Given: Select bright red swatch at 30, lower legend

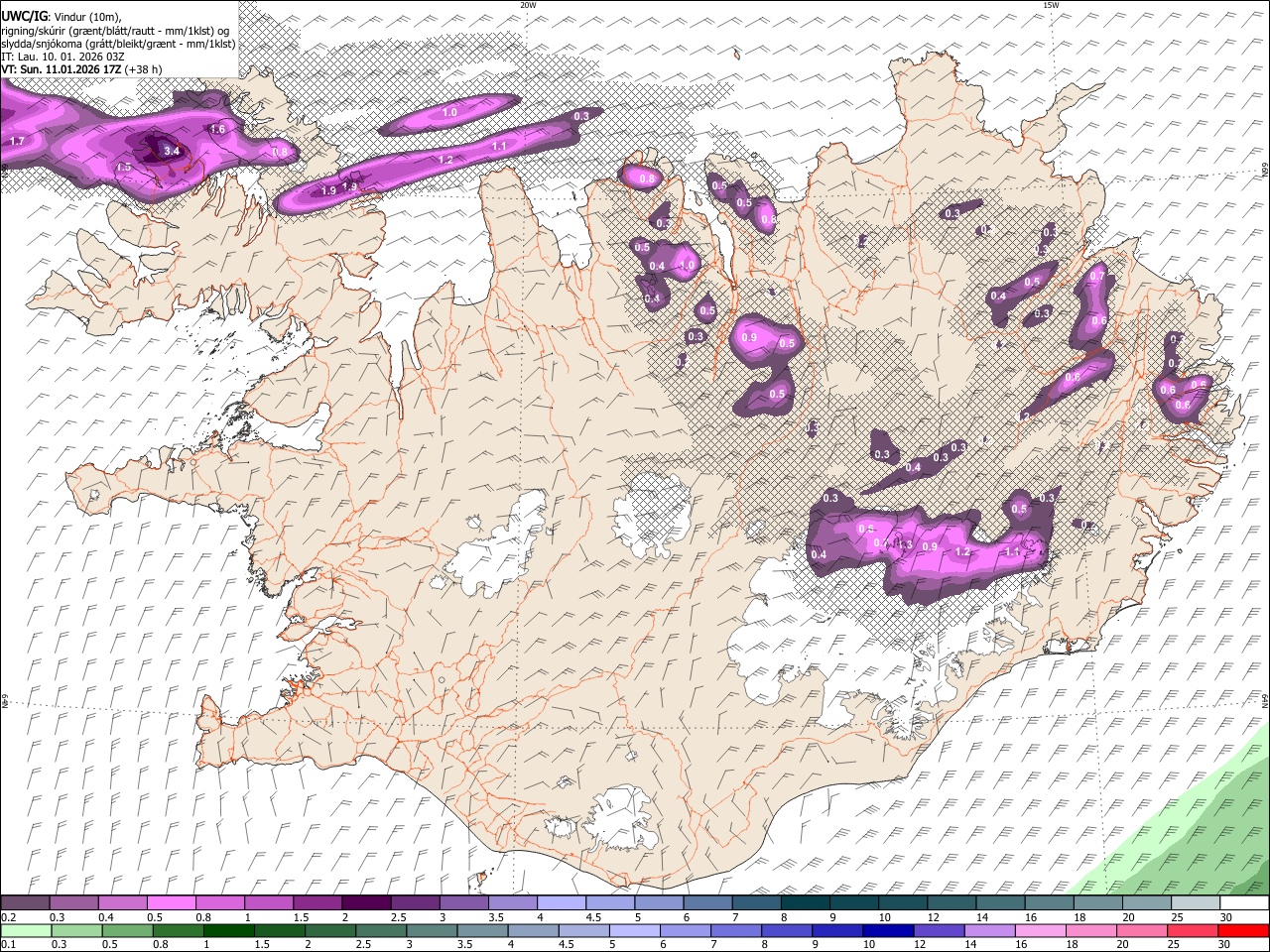Looking at the screenshot, I should tap(1243, 930).
